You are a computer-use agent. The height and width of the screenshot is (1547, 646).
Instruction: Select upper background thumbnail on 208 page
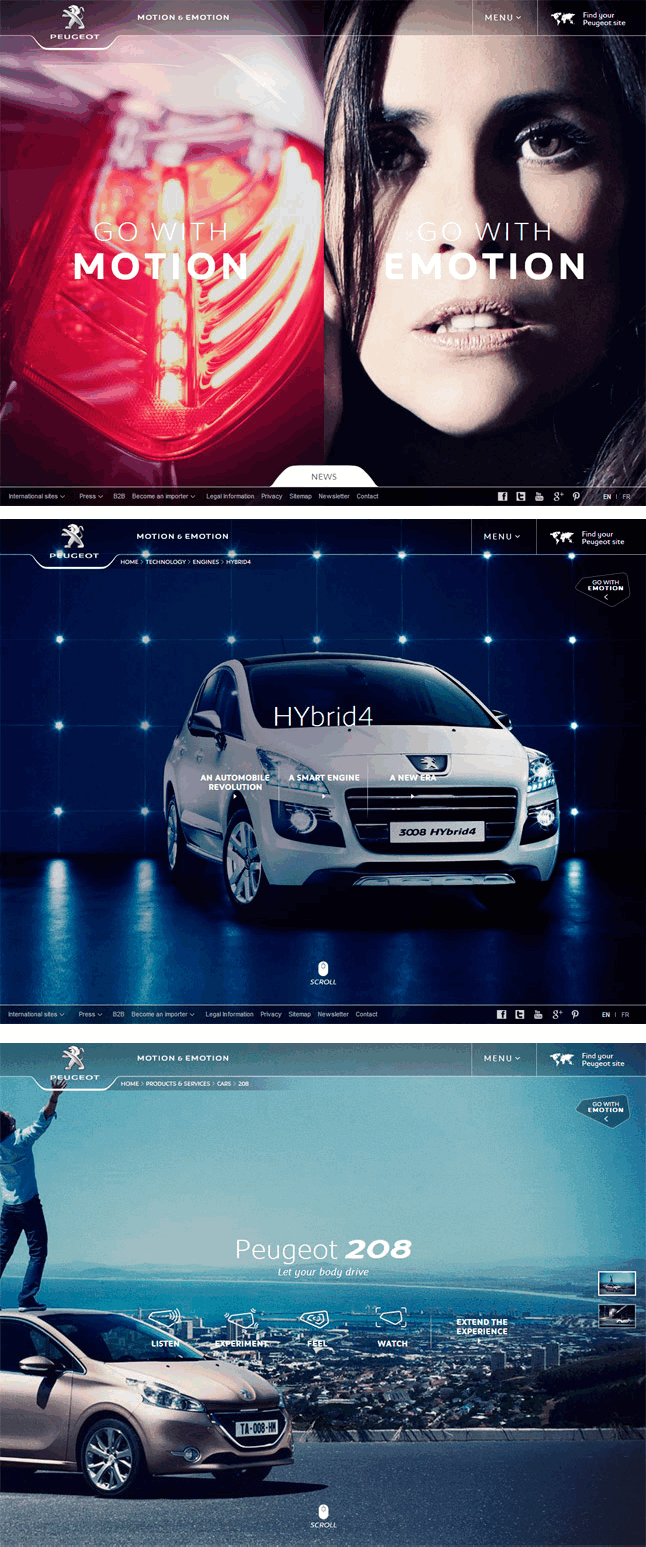click(617, 1283)
